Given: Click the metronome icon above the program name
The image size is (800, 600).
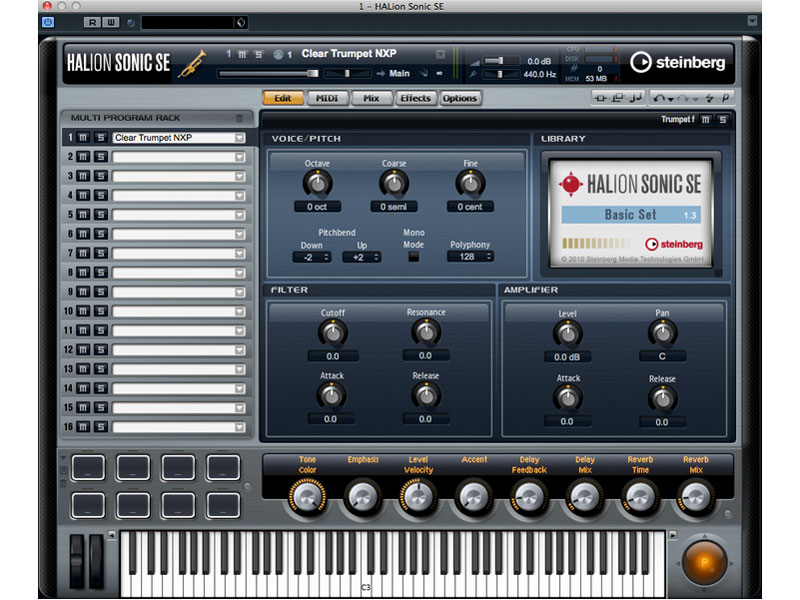Looking at the screenshot, I should (277, 55).
